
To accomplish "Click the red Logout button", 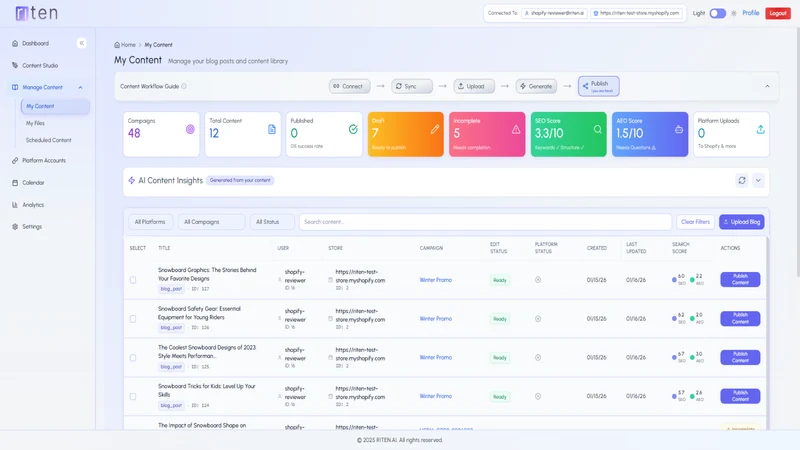I will [778, 13].
